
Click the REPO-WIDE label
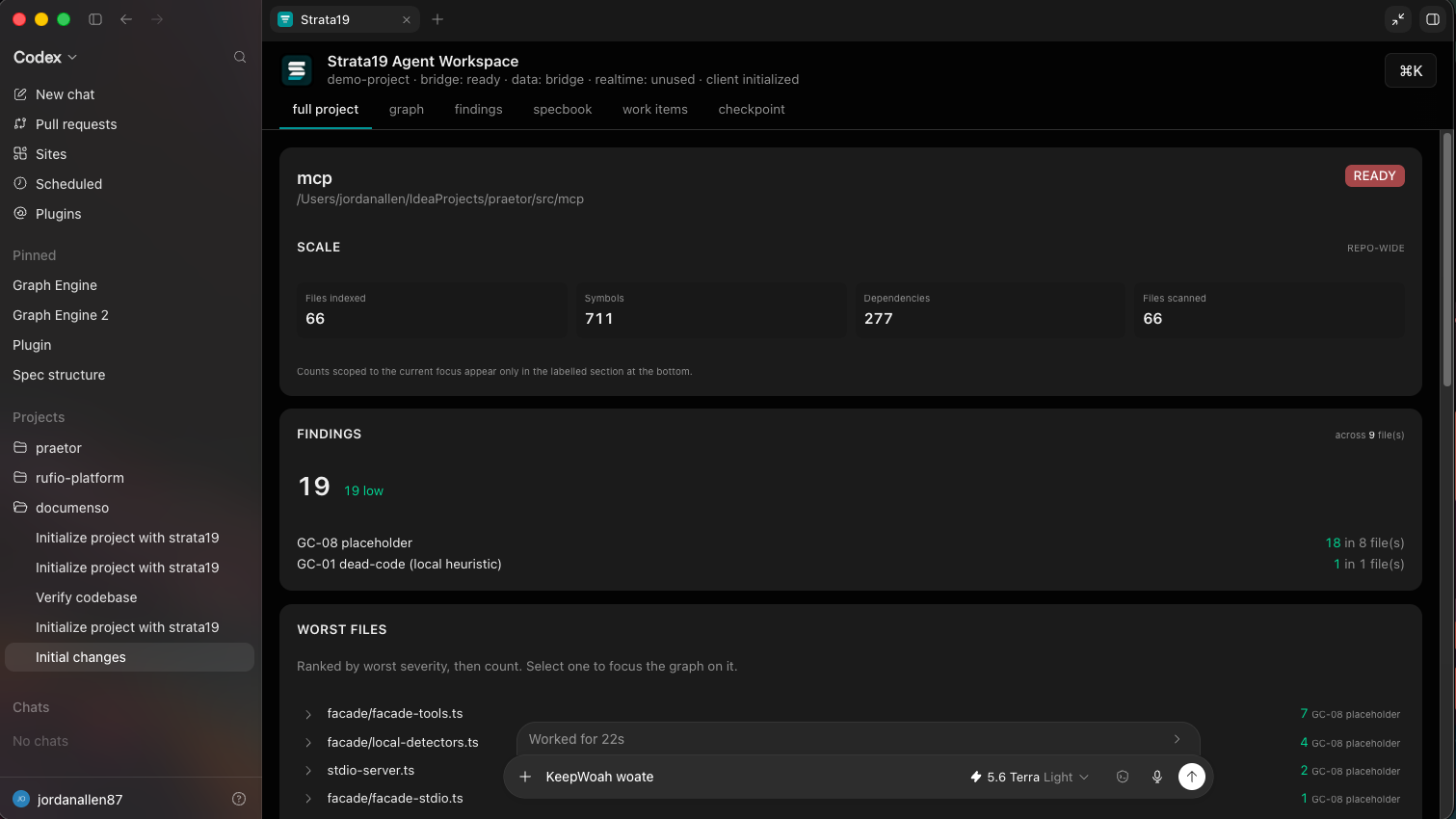coord(1375,249)
